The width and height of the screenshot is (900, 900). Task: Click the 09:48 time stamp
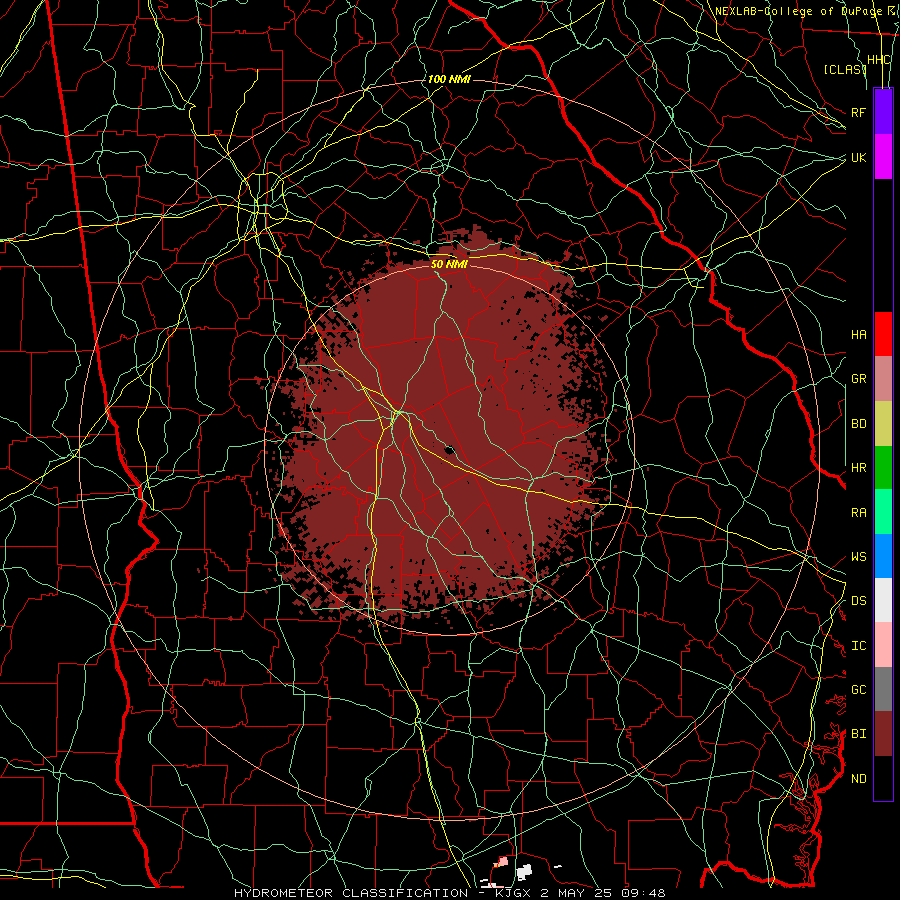644,893
